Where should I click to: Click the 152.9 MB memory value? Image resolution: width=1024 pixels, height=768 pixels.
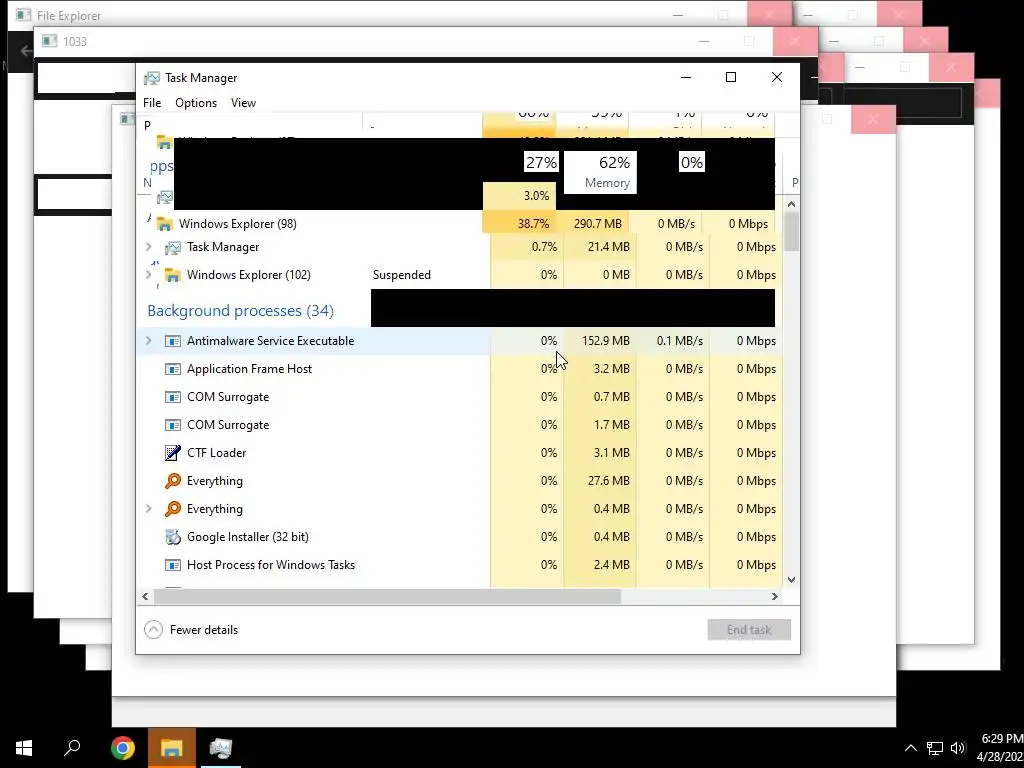pos(605,341)
